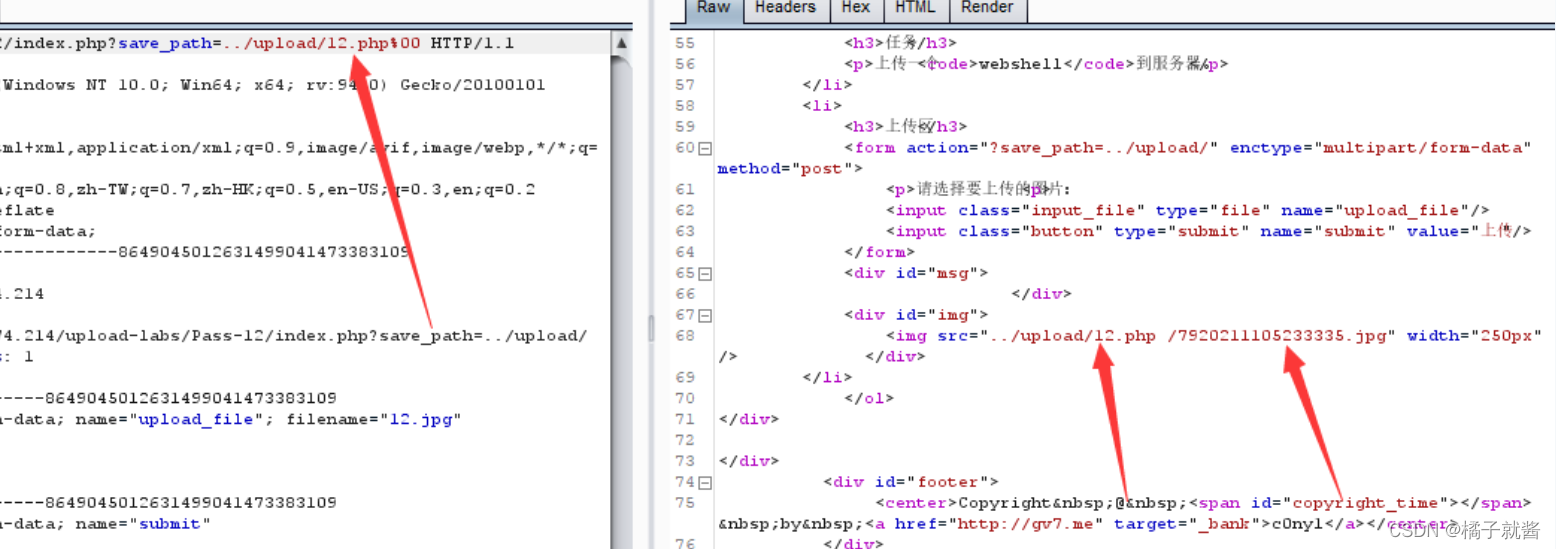Click the Referer line ending save_path=../upload/
The height and width of the screenshot is (549, 1556).
point(294,336)
